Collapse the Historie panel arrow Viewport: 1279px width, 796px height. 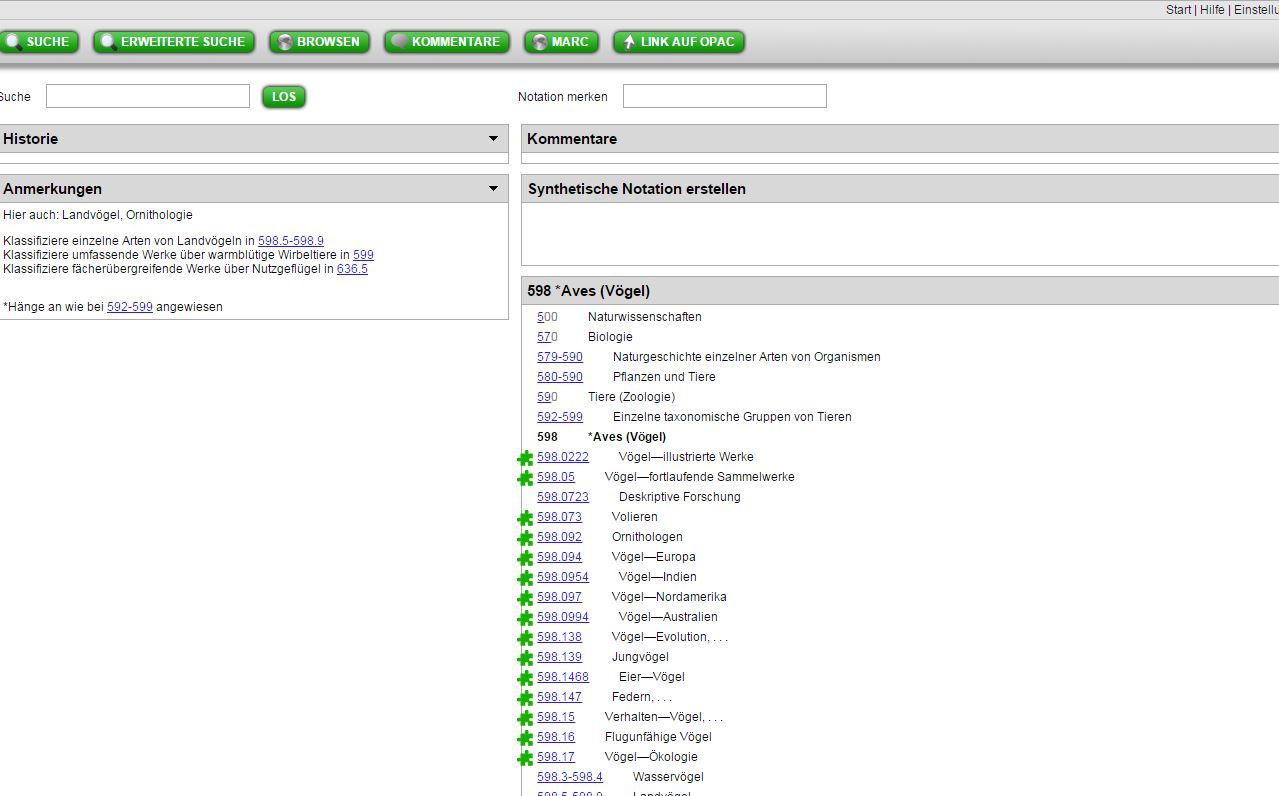click(493, 139)
